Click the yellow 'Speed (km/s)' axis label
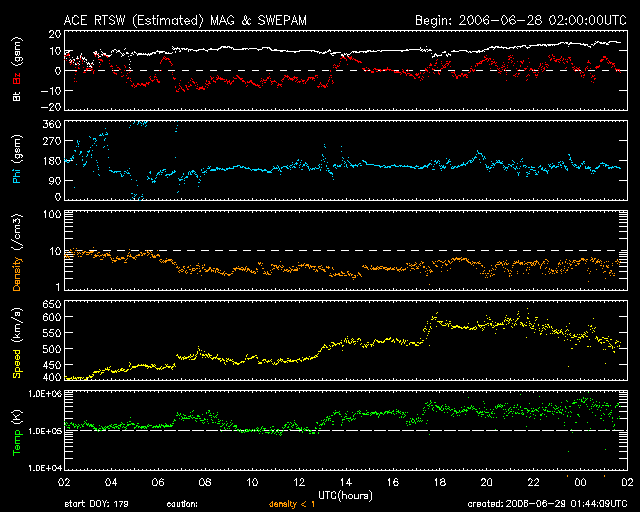The image size is (640, 512). click(17, 343)
